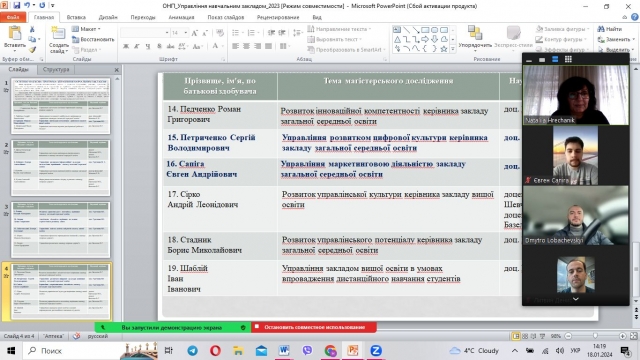Open the Макет layout dropdown
The image size is (640, 360).
point(87,29)
